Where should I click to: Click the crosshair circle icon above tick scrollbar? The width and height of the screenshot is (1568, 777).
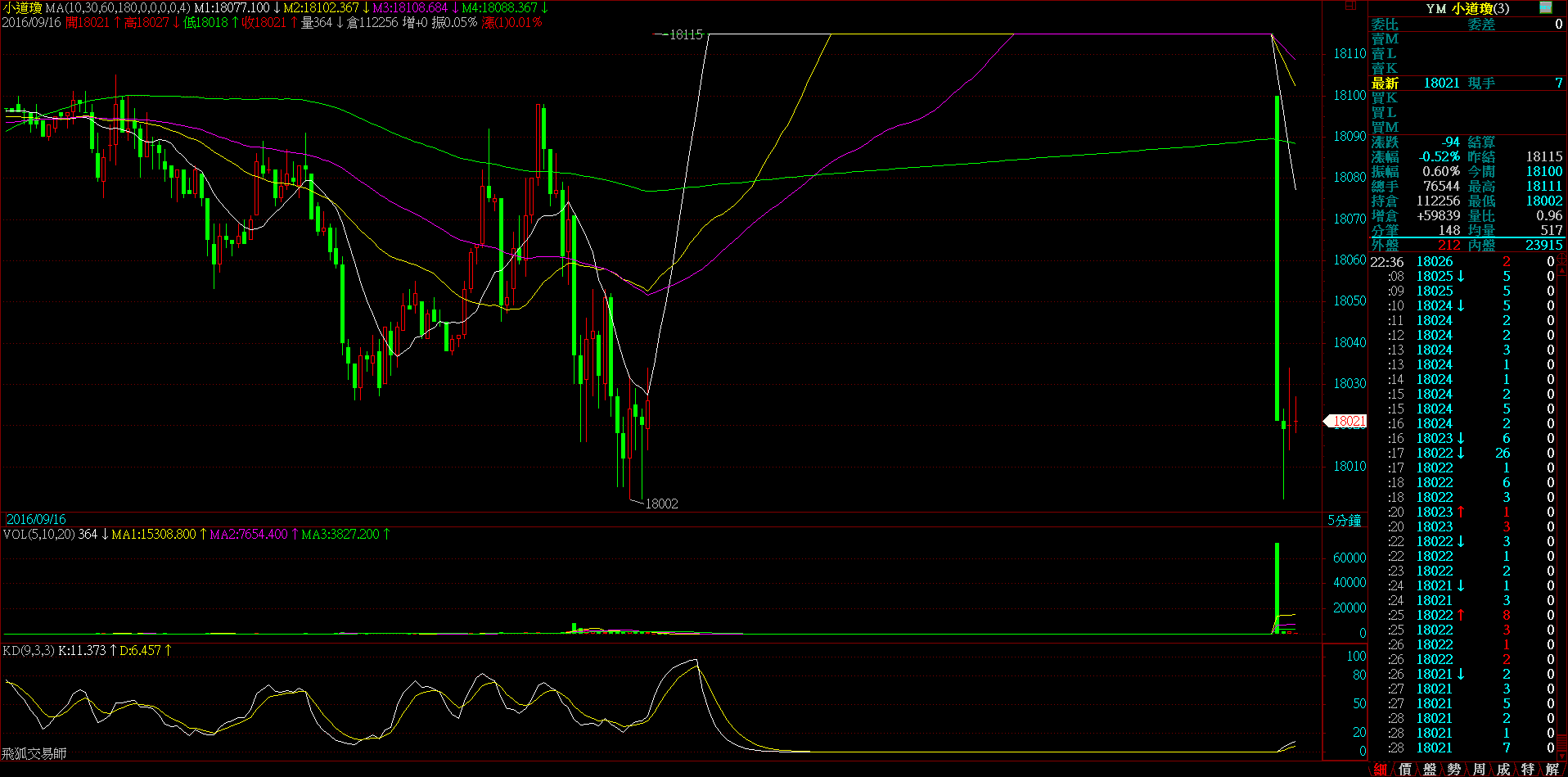click(1562, 259)
